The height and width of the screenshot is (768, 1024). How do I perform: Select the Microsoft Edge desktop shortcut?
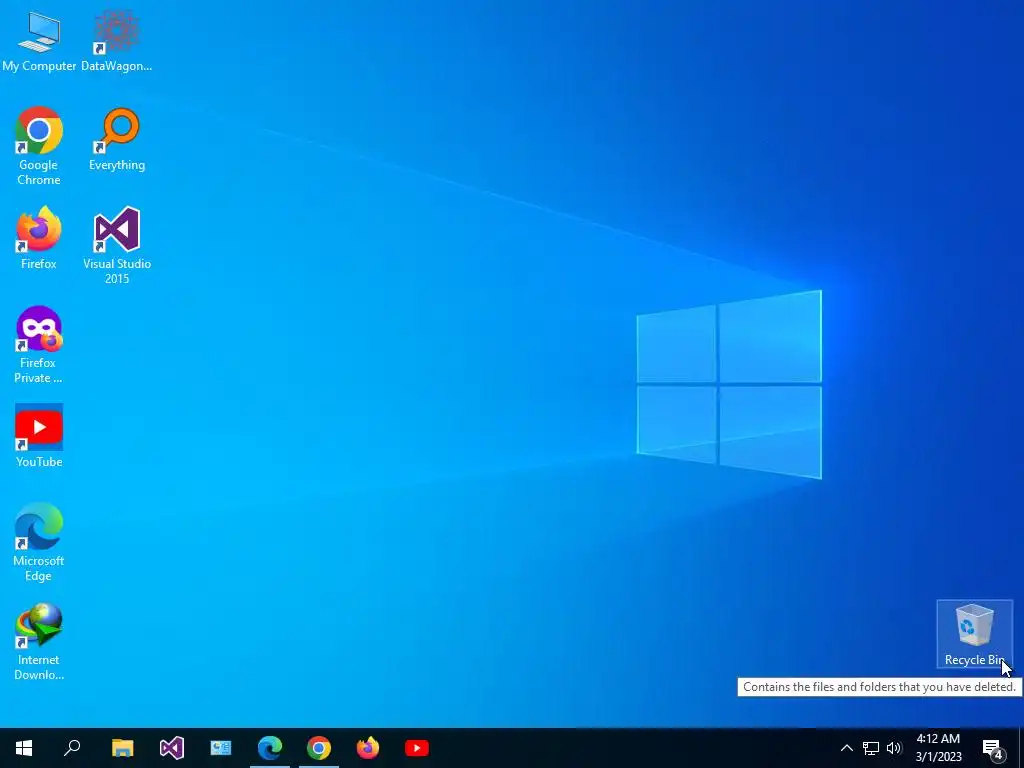click(x=39, y=542)
